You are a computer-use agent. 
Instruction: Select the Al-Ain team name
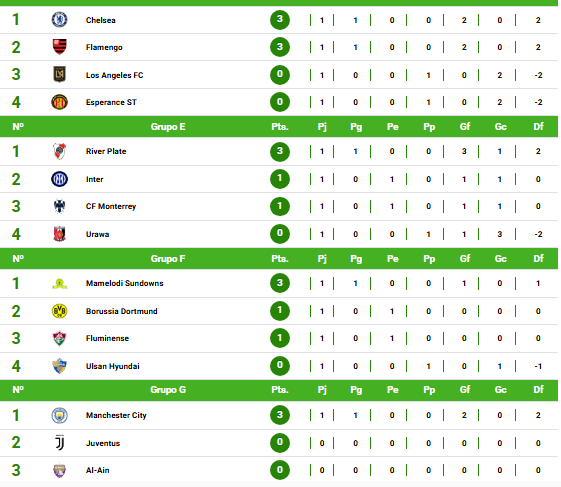[x=98, y=470]
